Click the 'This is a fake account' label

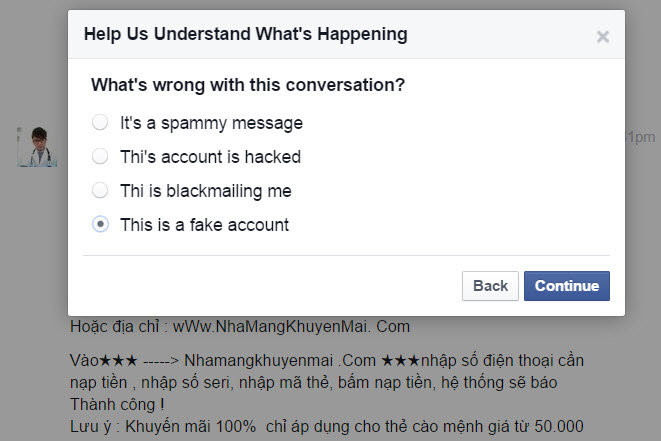[204, 225]
